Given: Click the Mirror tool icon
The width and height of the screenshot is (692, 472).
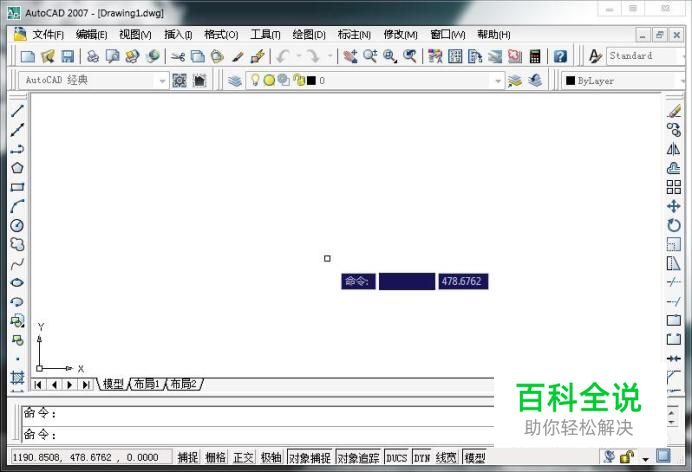Looking at the screenshot, I should [673, 149].
